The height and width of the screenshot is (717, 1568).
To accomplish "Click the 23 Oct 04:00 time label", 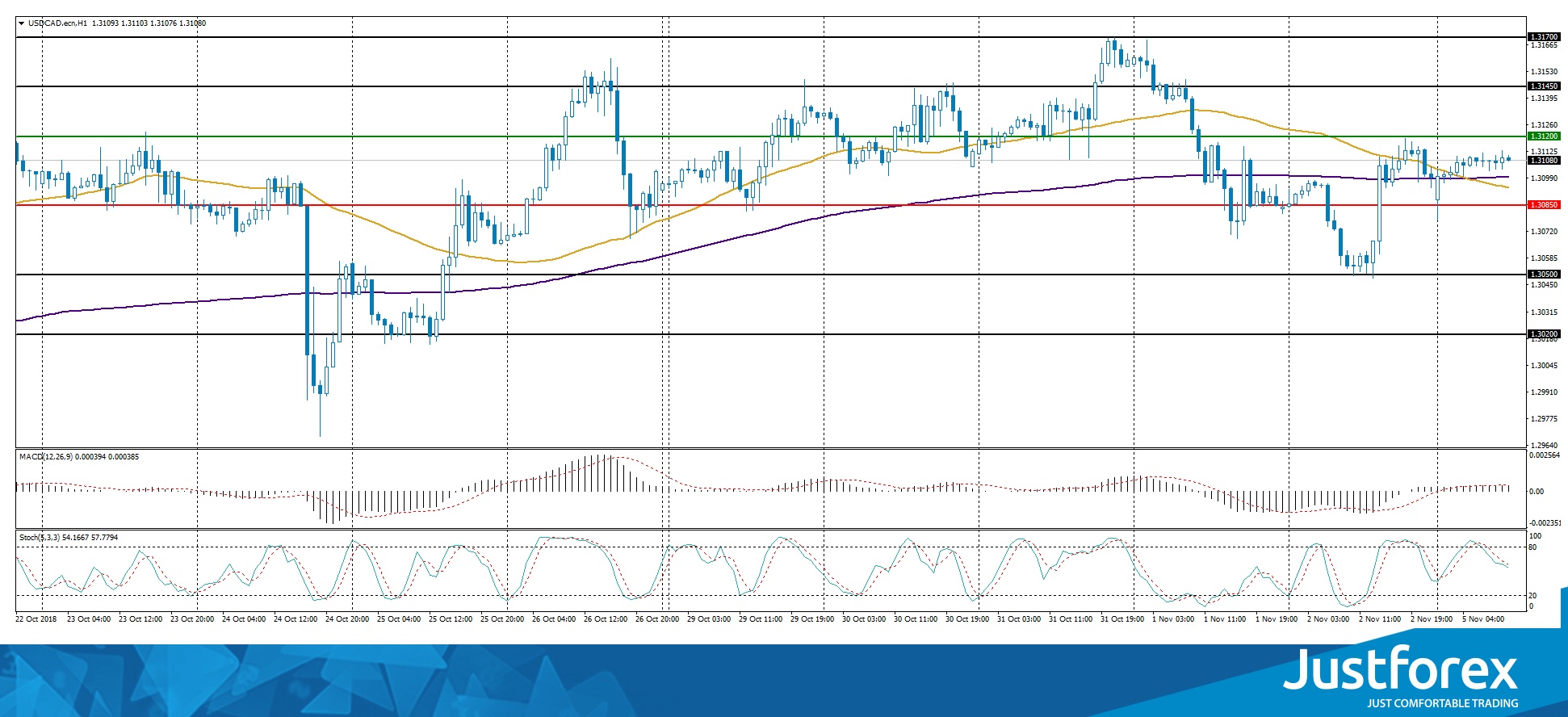I will click(89, 619).
